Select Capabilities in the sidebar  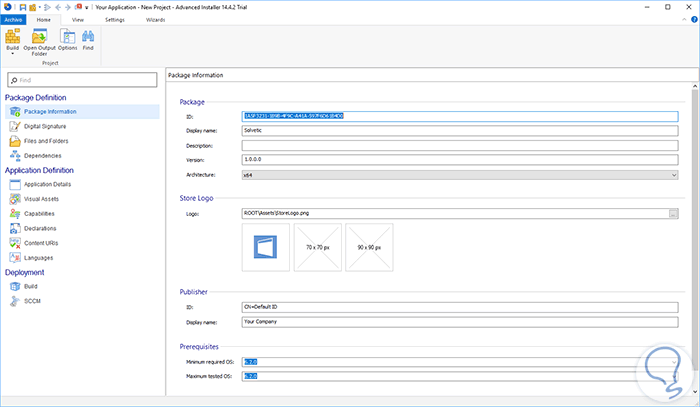[39, 213]
